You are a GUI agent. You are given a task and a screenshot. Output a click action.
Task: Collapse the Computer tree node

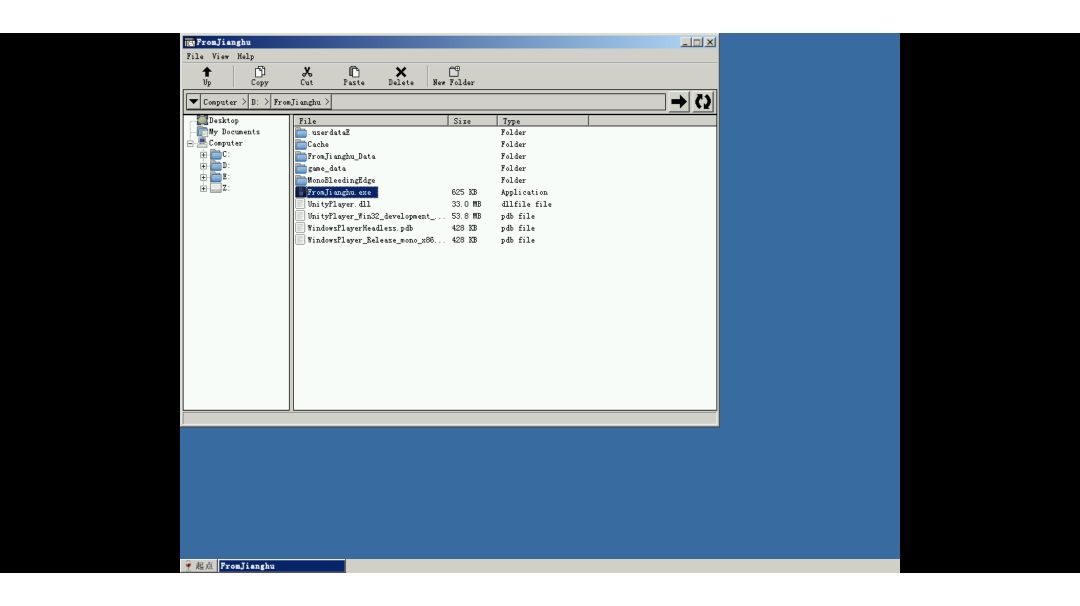click(x=190, y=144)
